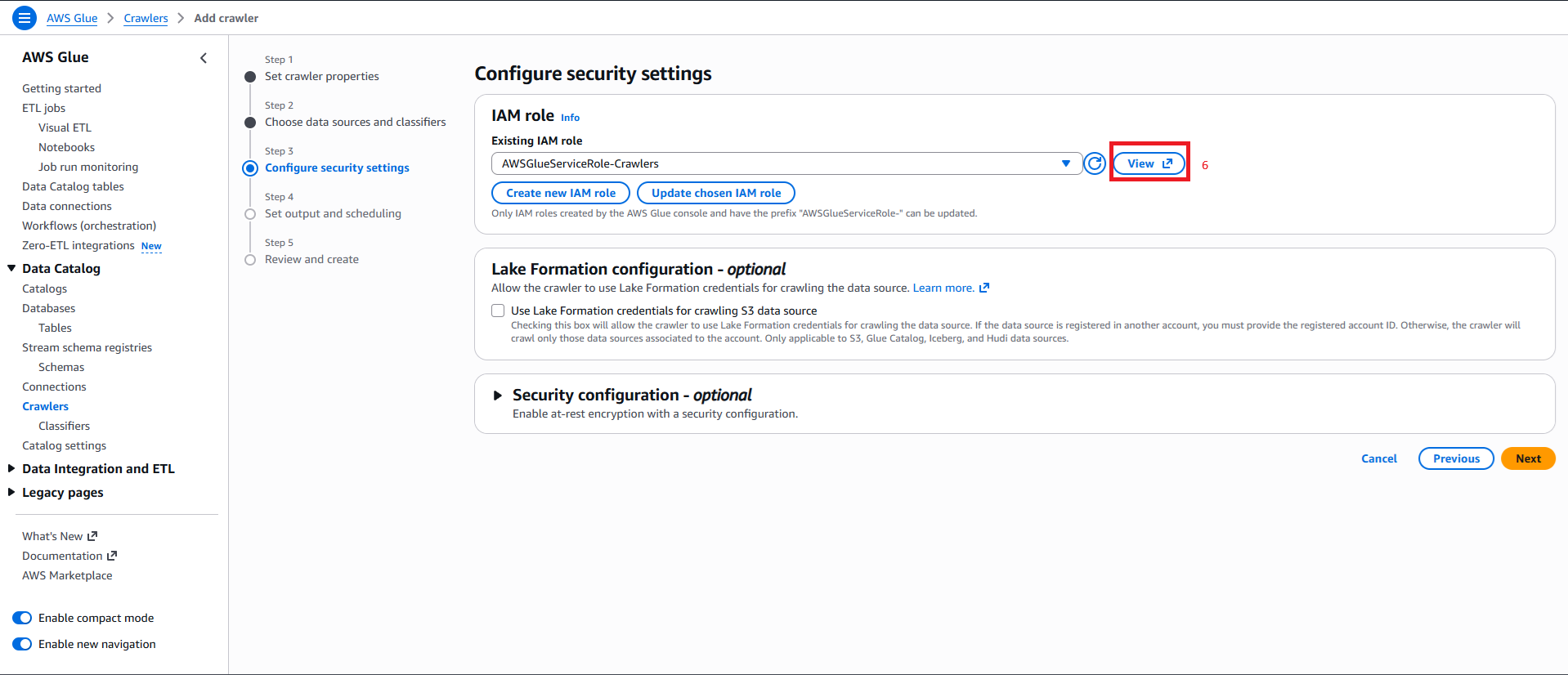Screen dimensions: 1568x675
Task: Expand Data Integration and ETL section
Action: (11, 468)
